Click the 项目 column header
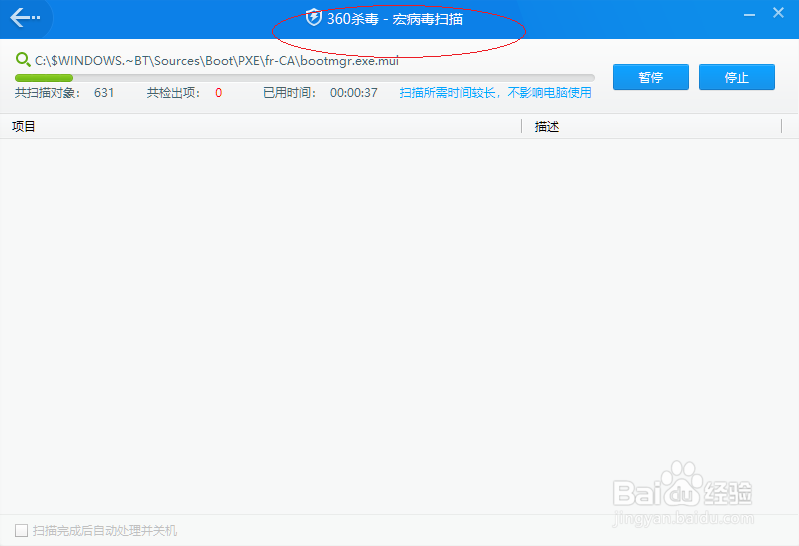 coord(23,126)
